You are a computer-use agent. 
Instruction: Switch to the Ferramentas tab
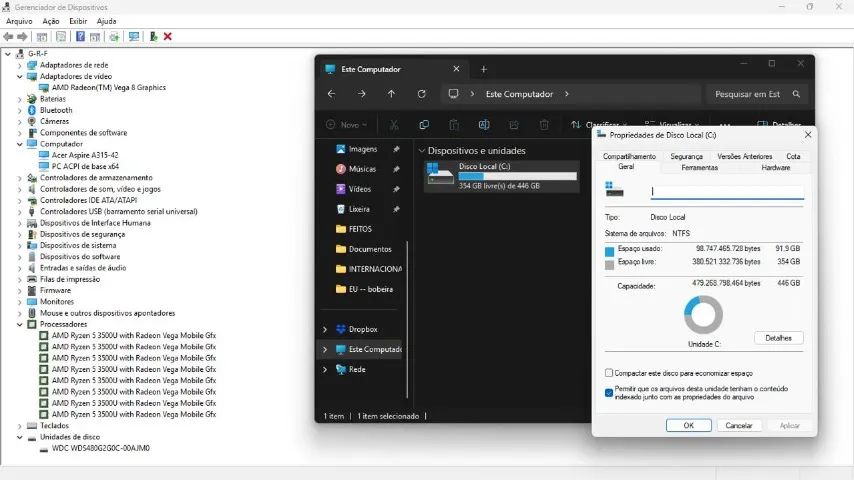[699, 167]
